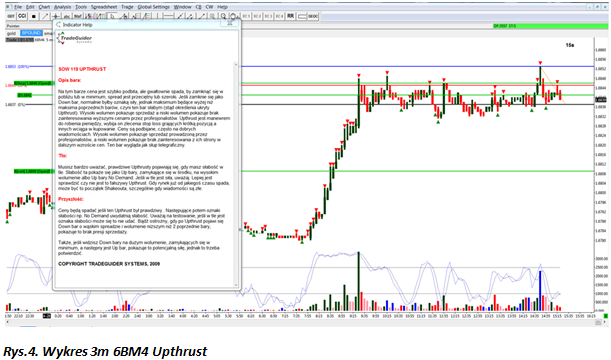This screenshot has height=360, width=611.
Task: Click the GEOC toolbar button
Action: point(313,16)
